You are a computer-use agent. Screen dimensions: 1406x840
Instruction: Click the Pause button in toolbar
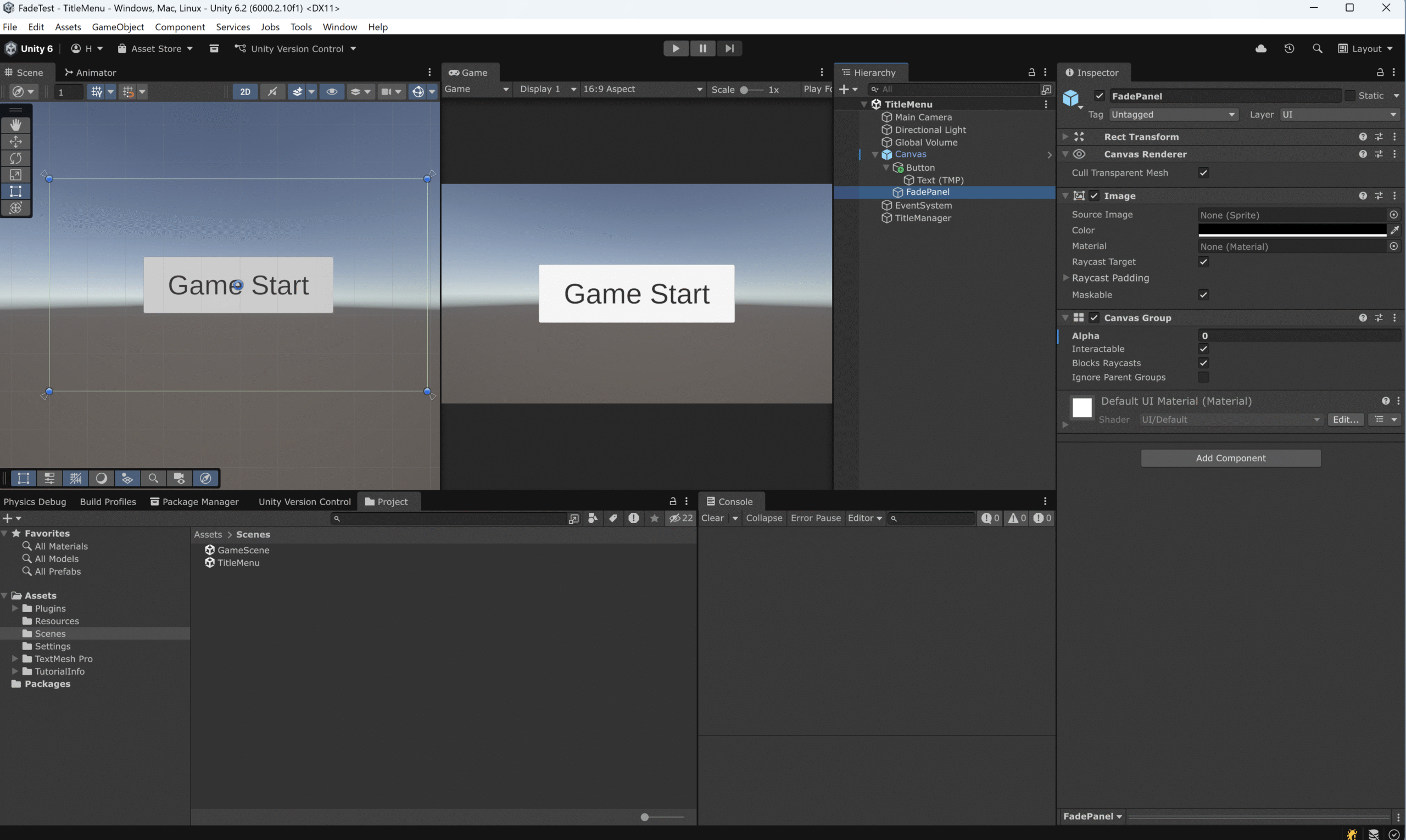click(x=702, y=49)
